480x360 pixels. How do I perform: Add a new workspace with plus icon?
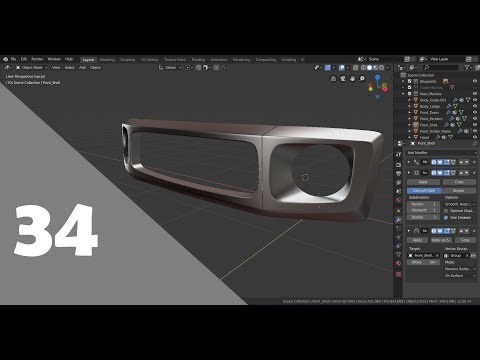(302, 60)
